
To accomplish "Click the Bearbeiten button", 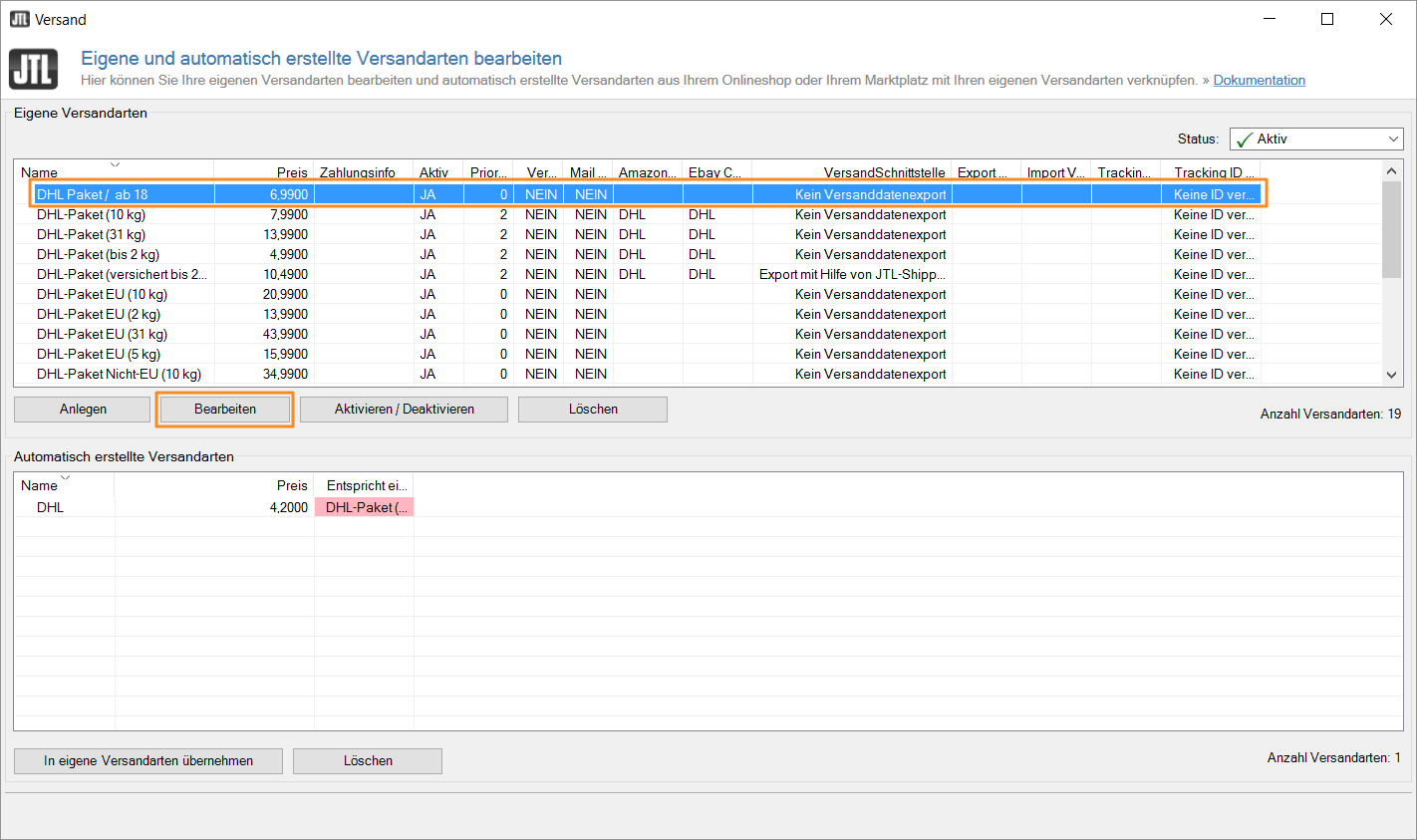I will (225, 410).
